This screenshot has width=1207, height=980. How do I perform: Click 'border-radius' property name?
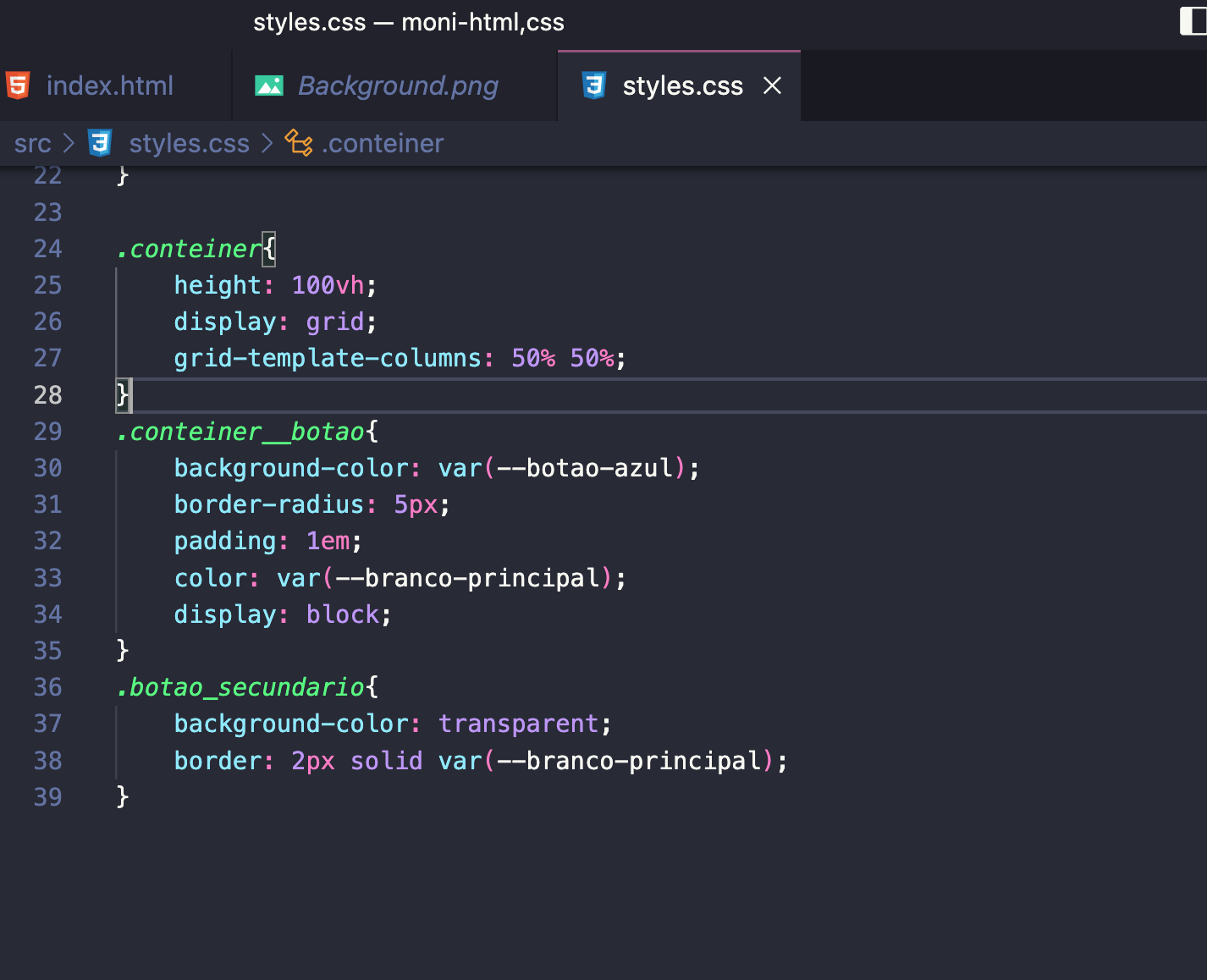pos(269,504)
